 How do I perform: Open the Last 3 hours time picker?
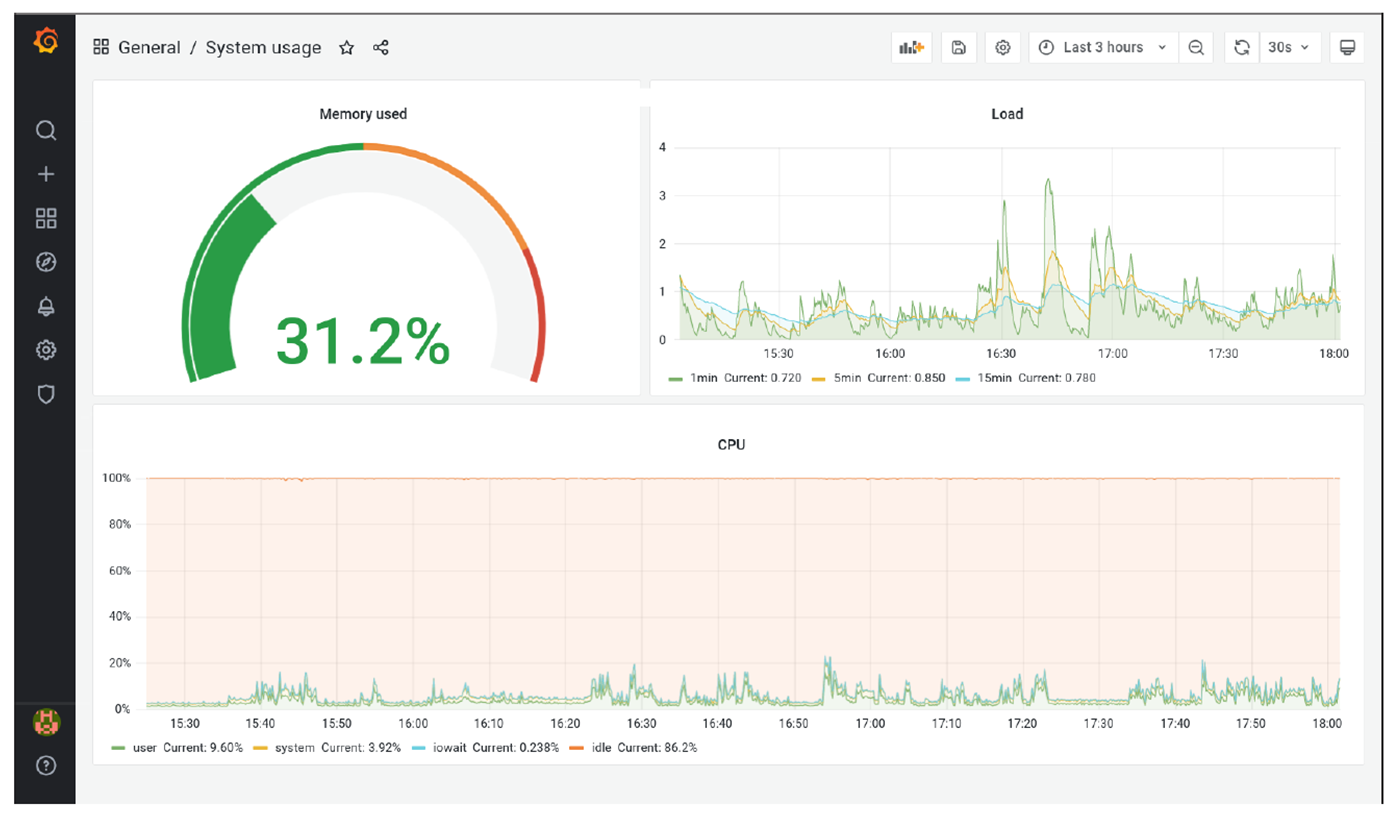pyautogui.click(x=1103, y=47)
